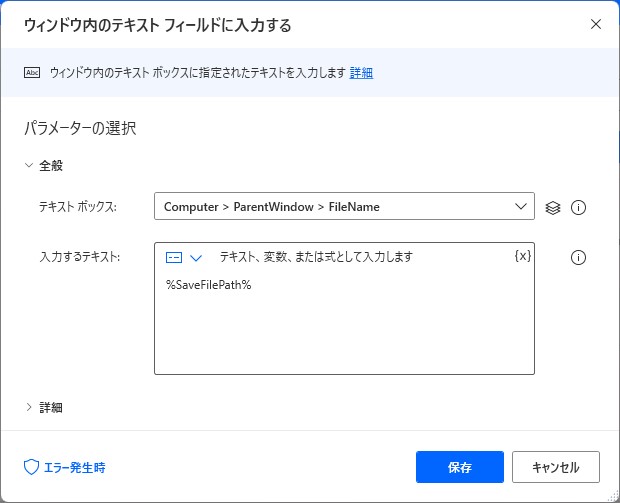Expand the 詳細 section
The image size is (620, 503).
pyautogui.click(x=44, y=407)
